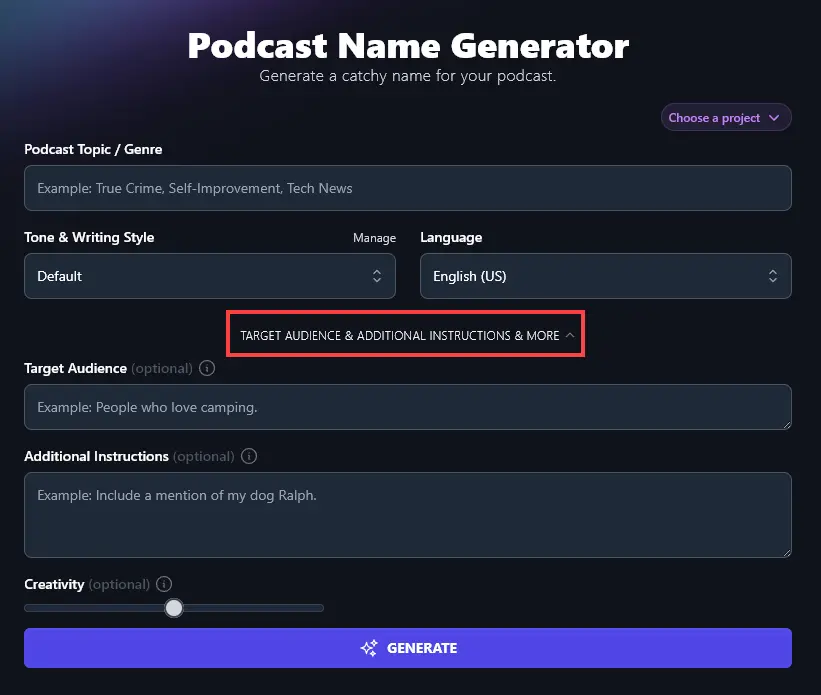Click the Target Audience text field
Viewport: 821px width, 695px height.
click(407, 407)
